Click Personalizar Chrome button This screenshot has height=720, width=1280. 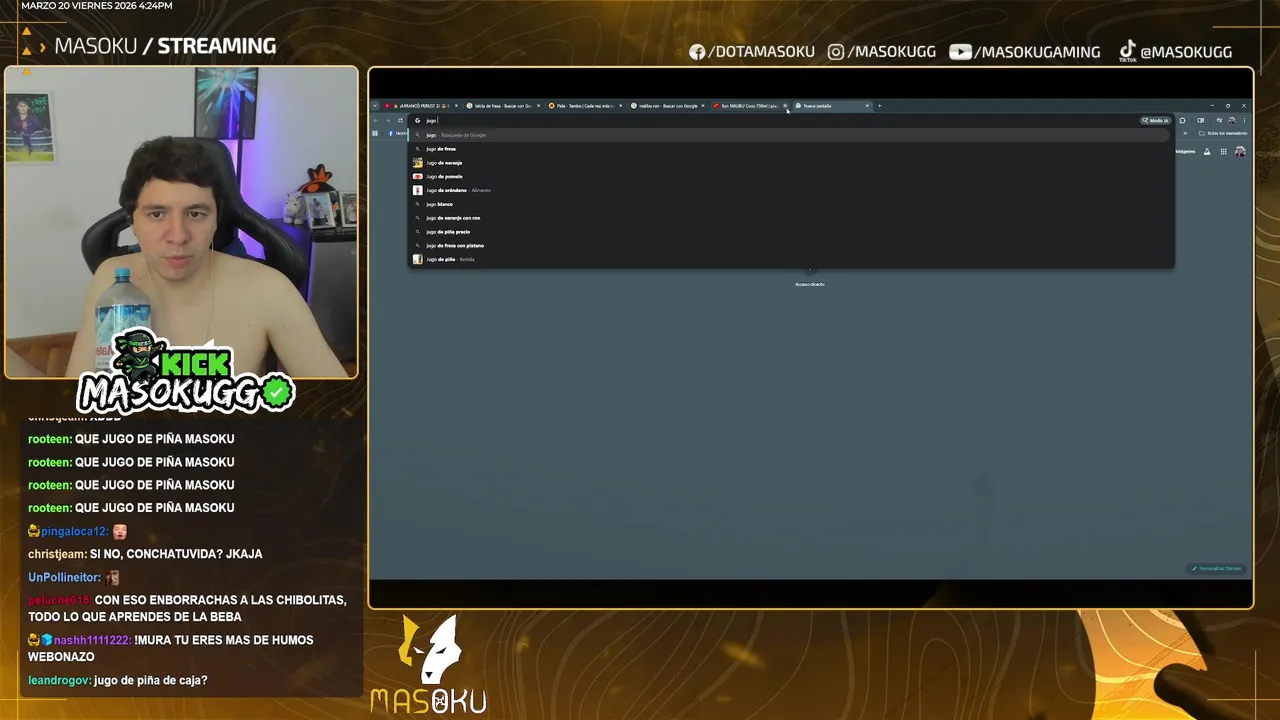[1216, 568]
